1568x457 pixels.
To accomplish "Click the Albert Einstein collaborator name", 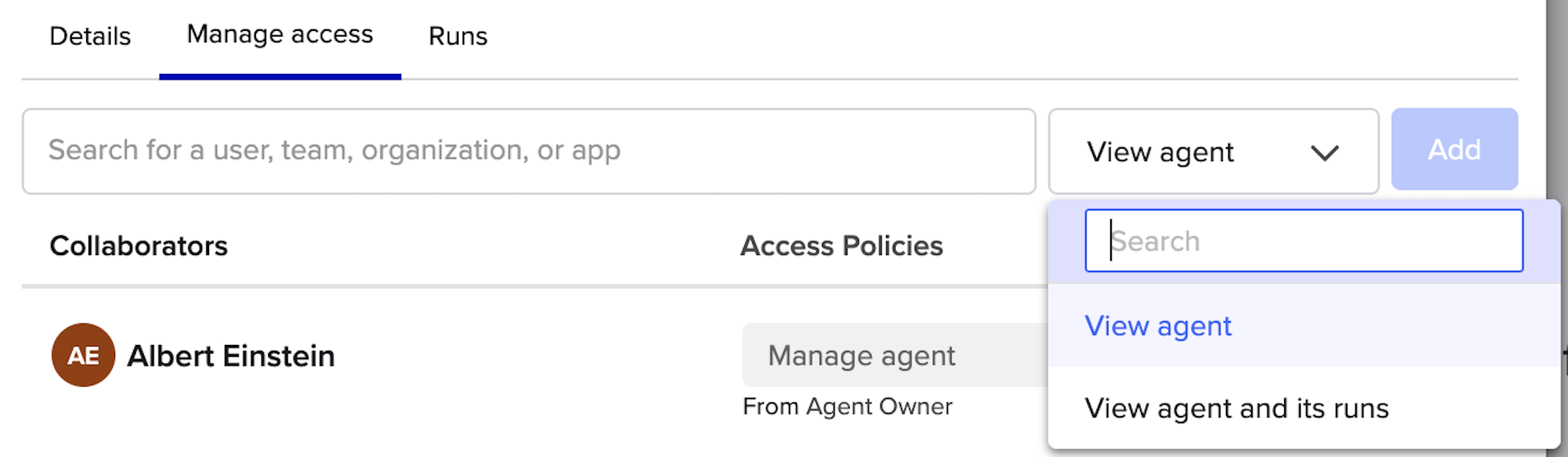I will 231,356.
